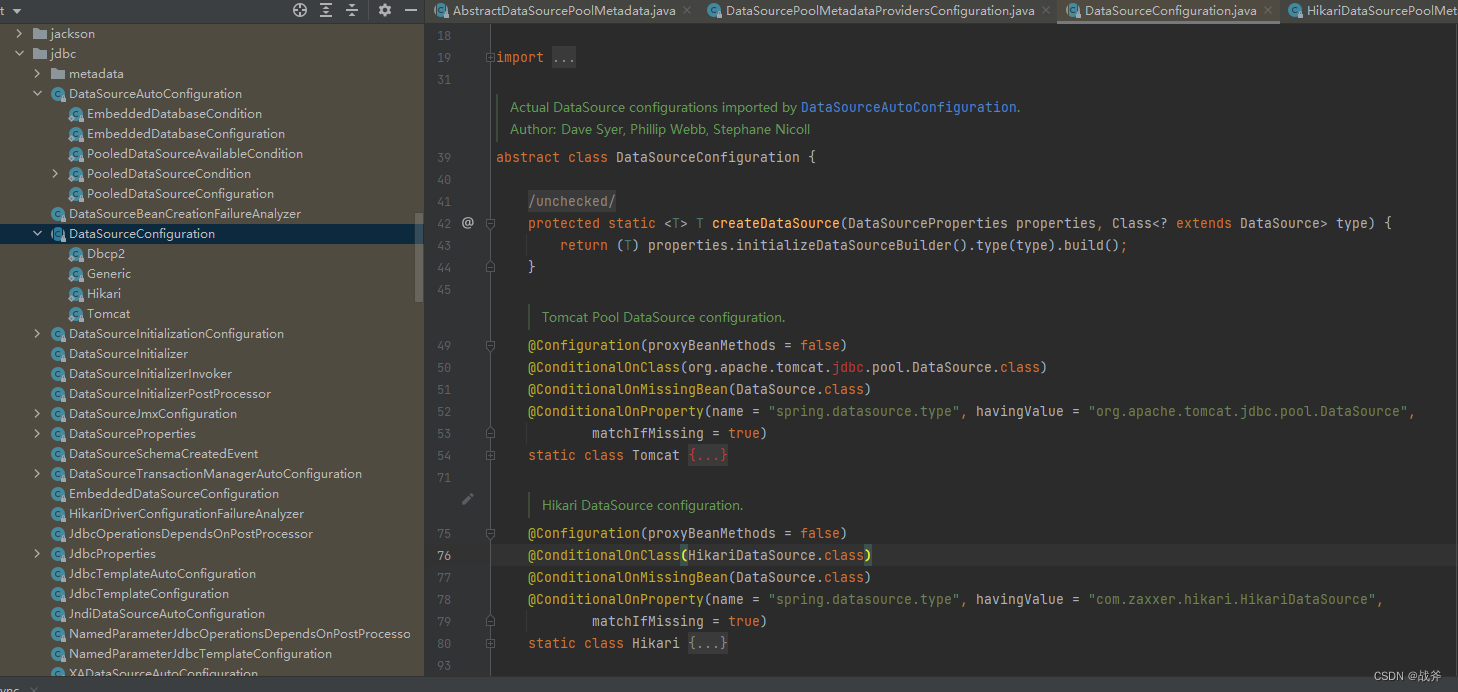This screenshot has height=692, width=1458.
Task: Click the Generic inner class icon
Action: click(x=76, y=274)
